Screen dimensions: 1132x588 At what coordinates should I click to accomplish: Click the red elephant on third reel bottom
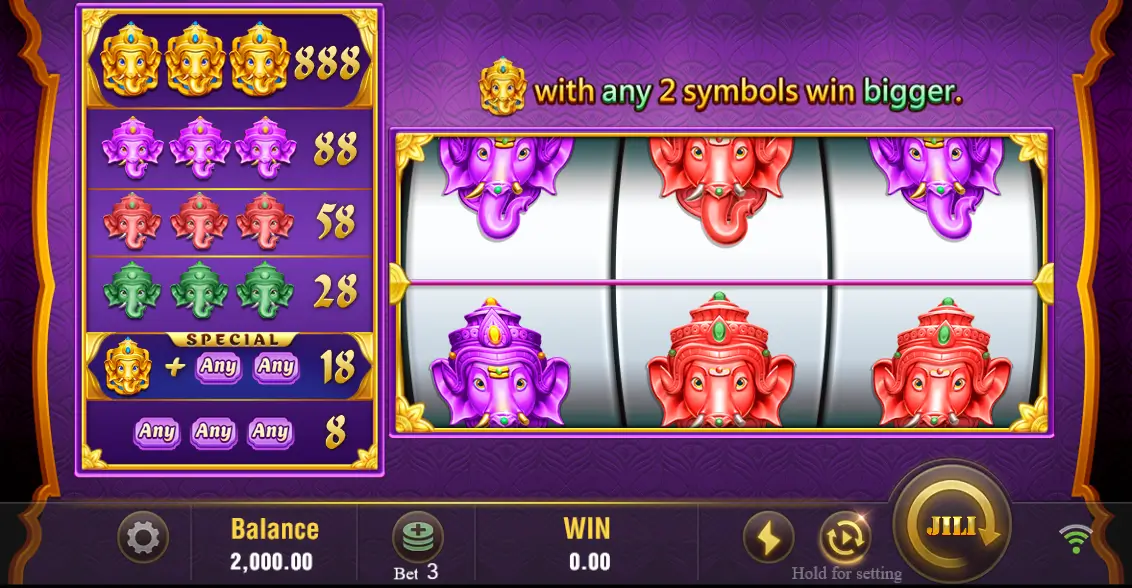(x=942, y=363)
